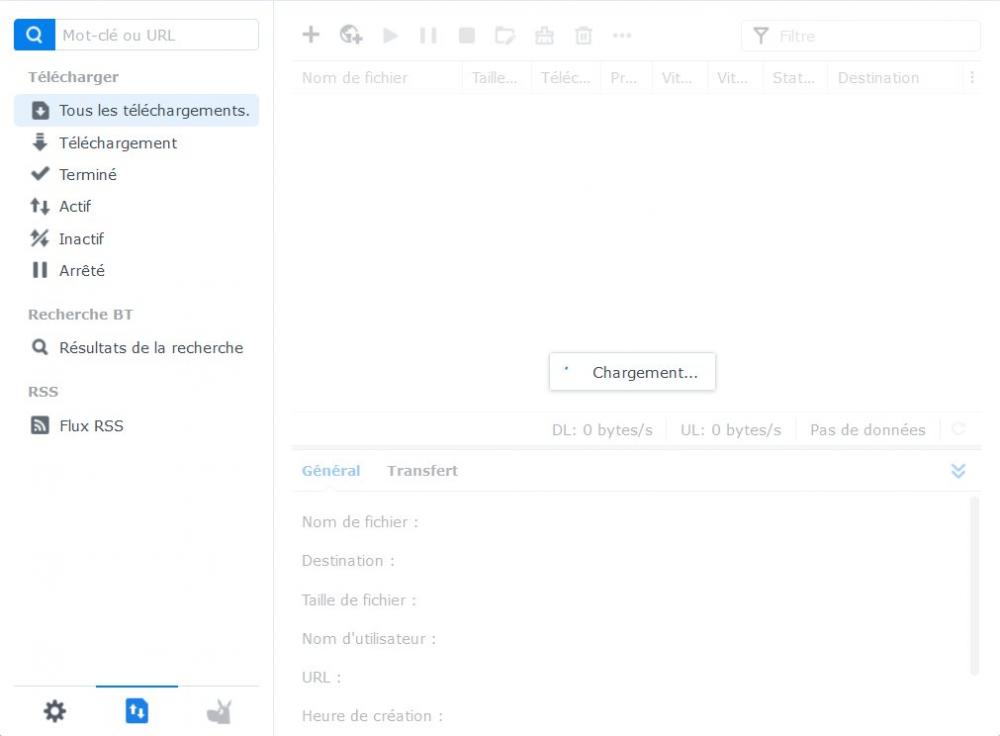Pause the task with the pause icon
1000x736 pixels.
(x=428, y=35)
